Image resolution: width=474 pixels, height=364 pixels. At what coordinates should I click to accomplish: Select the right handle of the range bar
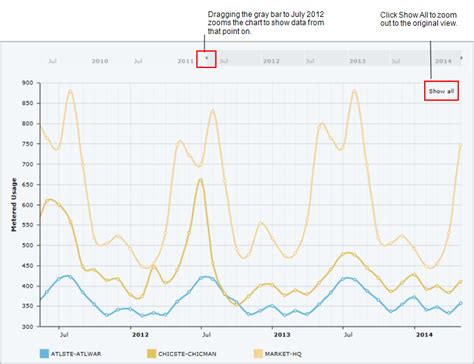461,58
